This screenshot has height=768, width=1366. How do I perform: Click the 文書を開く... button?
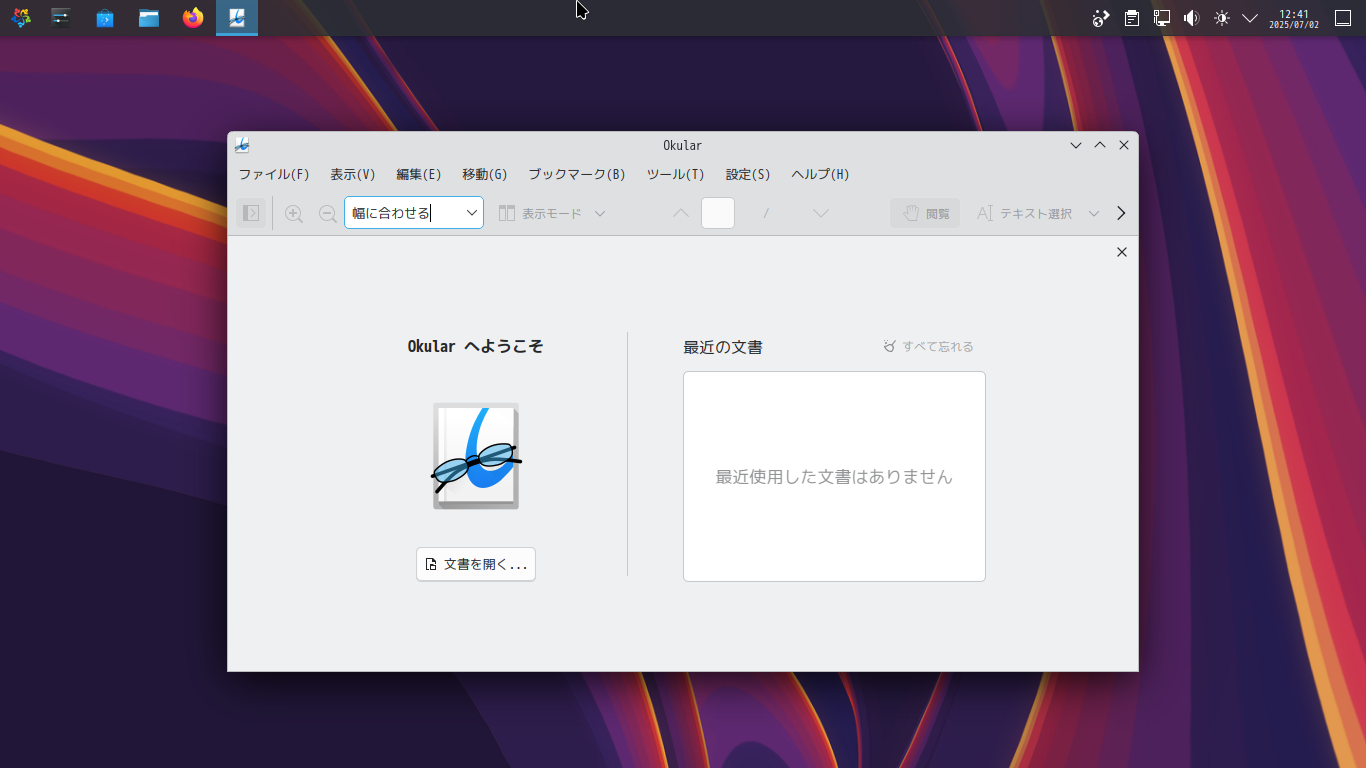coord(476,564)
